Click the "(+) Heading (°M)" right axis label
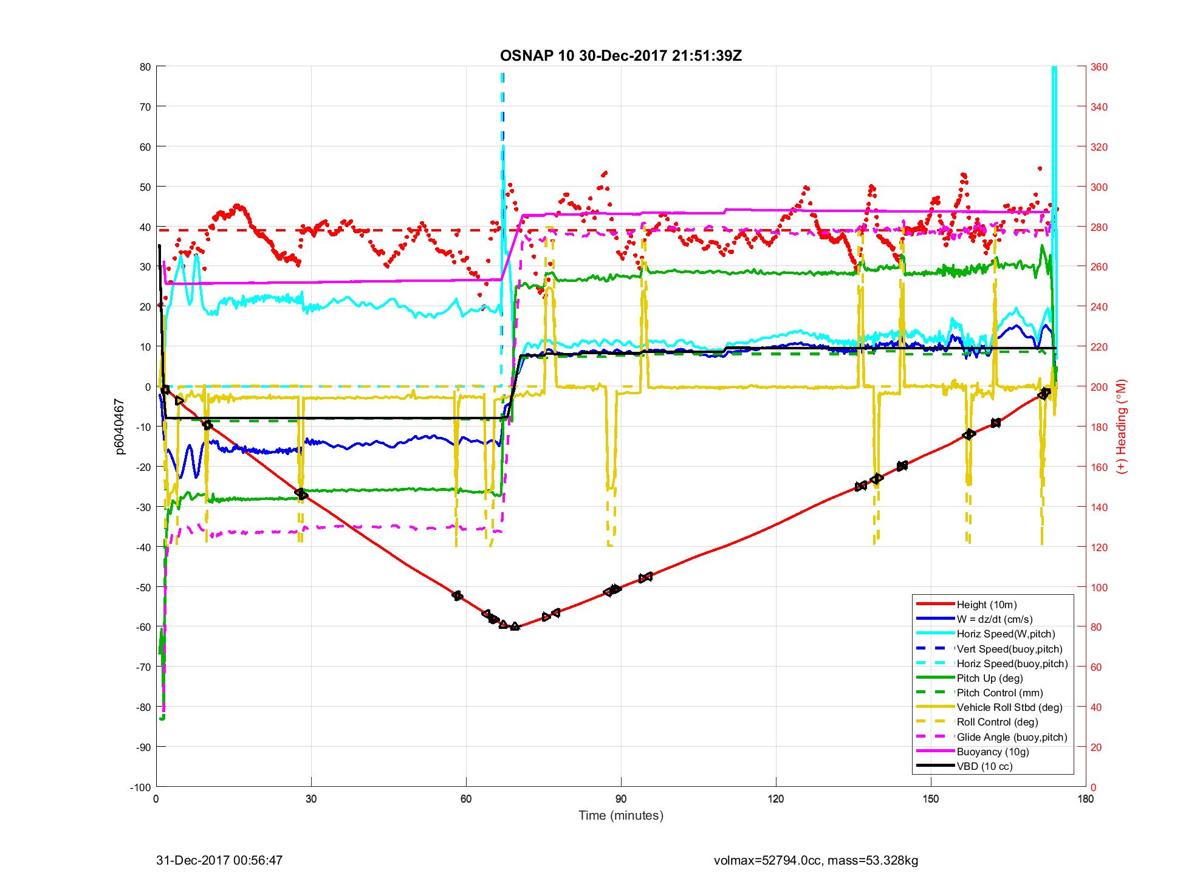 [x=1122, y=427]
